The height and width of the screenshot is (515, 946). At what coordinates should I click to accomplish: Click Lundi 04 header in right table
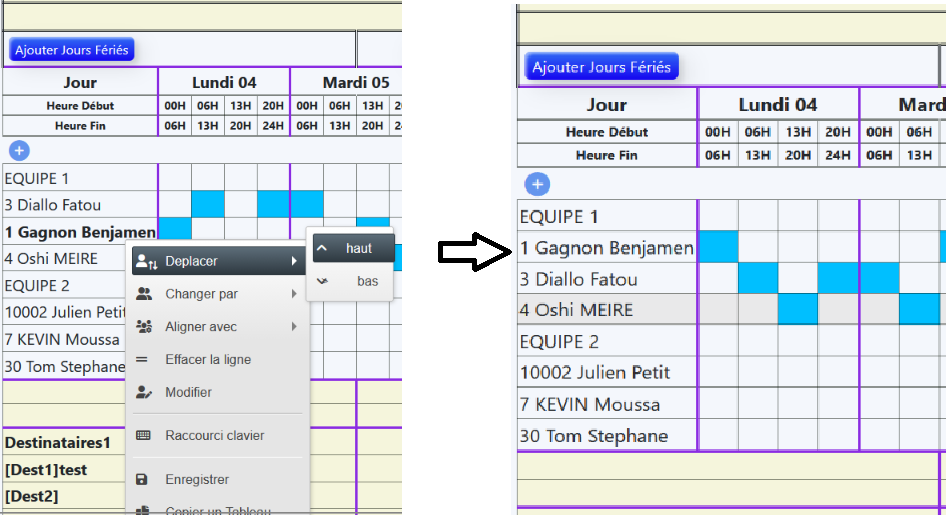point(778,105)
